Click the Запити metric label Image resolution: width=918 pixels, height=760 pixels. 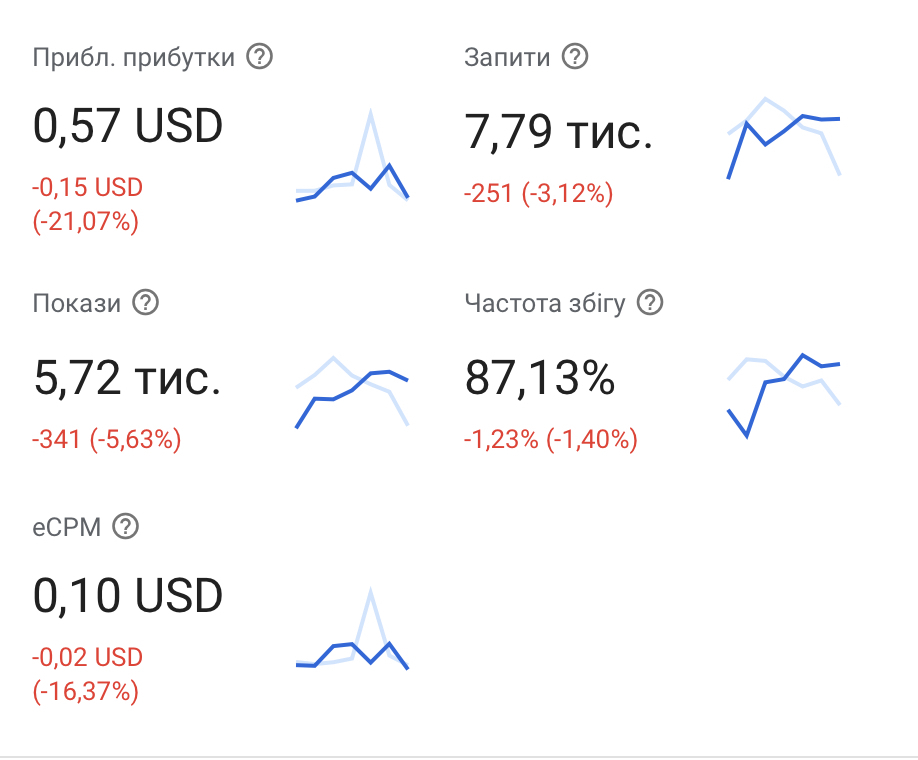pos(507,57)
